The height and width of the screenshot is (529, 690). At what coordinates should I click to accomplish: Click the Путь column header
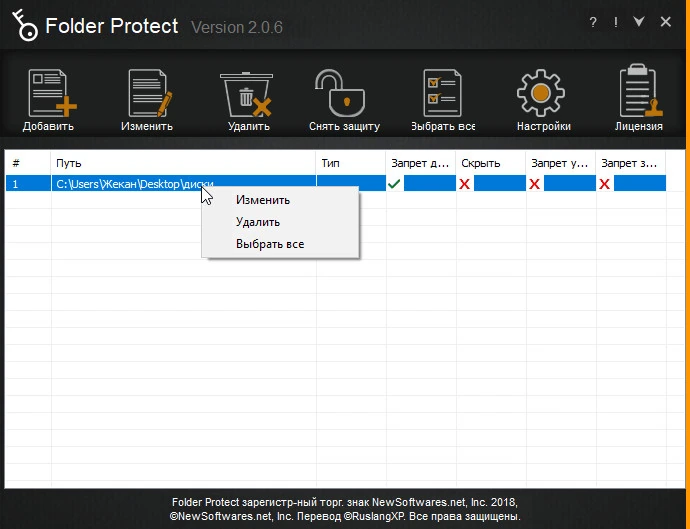pyautogui.click(x=183, y=163)
